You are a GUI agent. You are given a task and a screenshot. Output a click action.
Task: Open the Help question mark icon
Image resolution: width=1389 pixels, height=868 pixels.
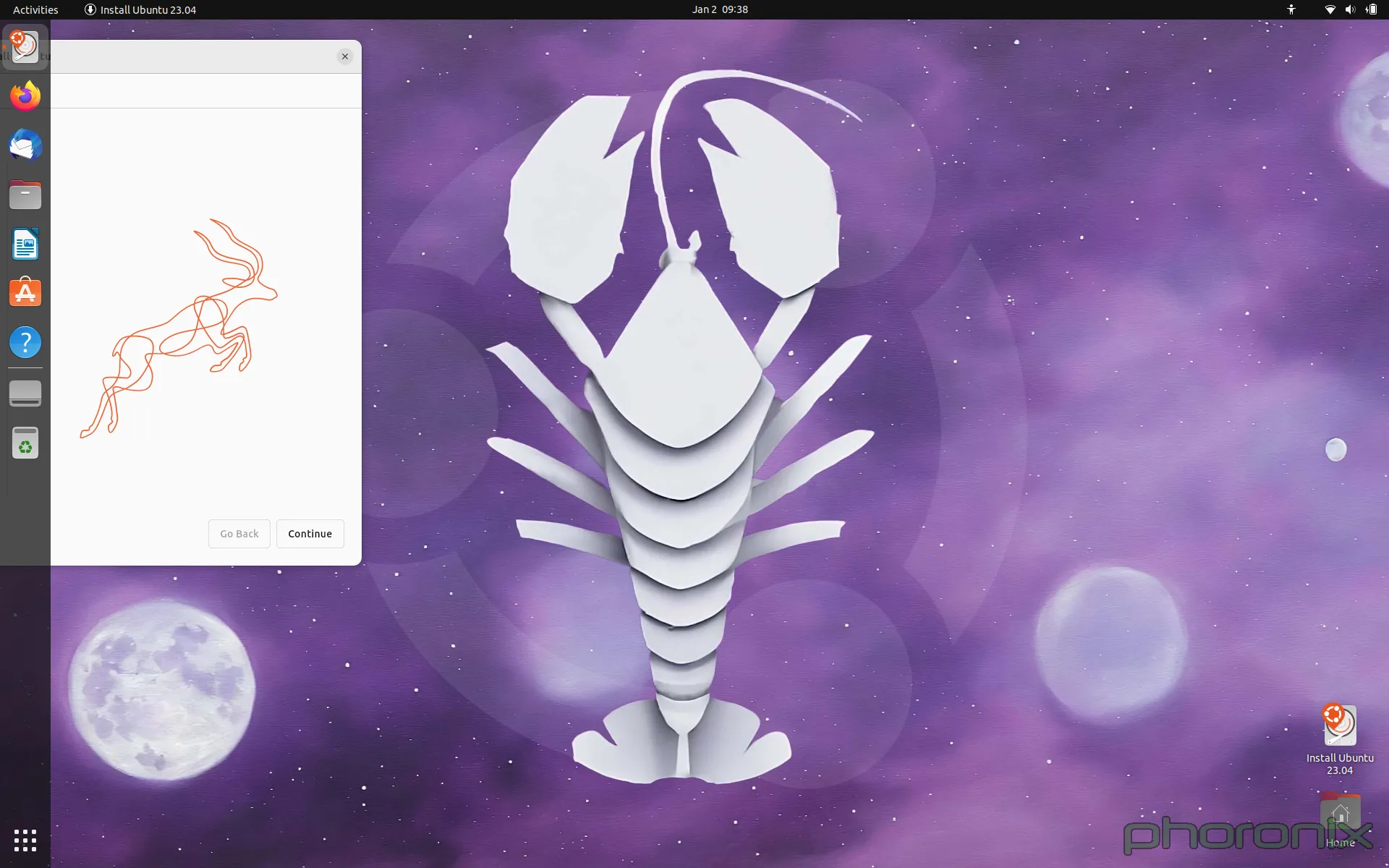tap(25, 342)
